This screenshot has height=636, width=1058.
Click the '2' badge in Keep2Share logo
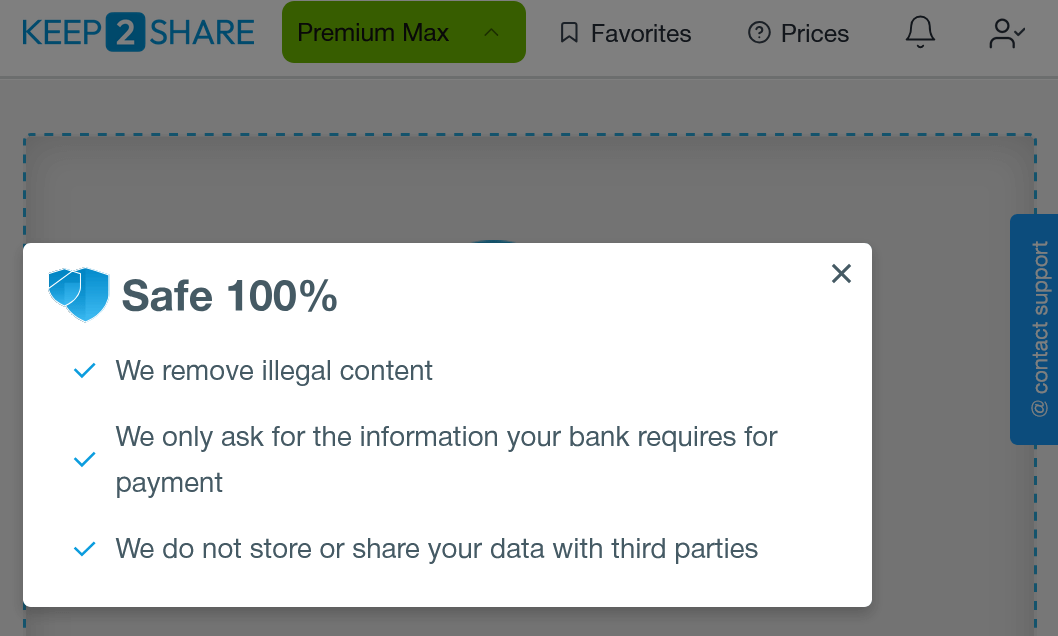point(126,32)
